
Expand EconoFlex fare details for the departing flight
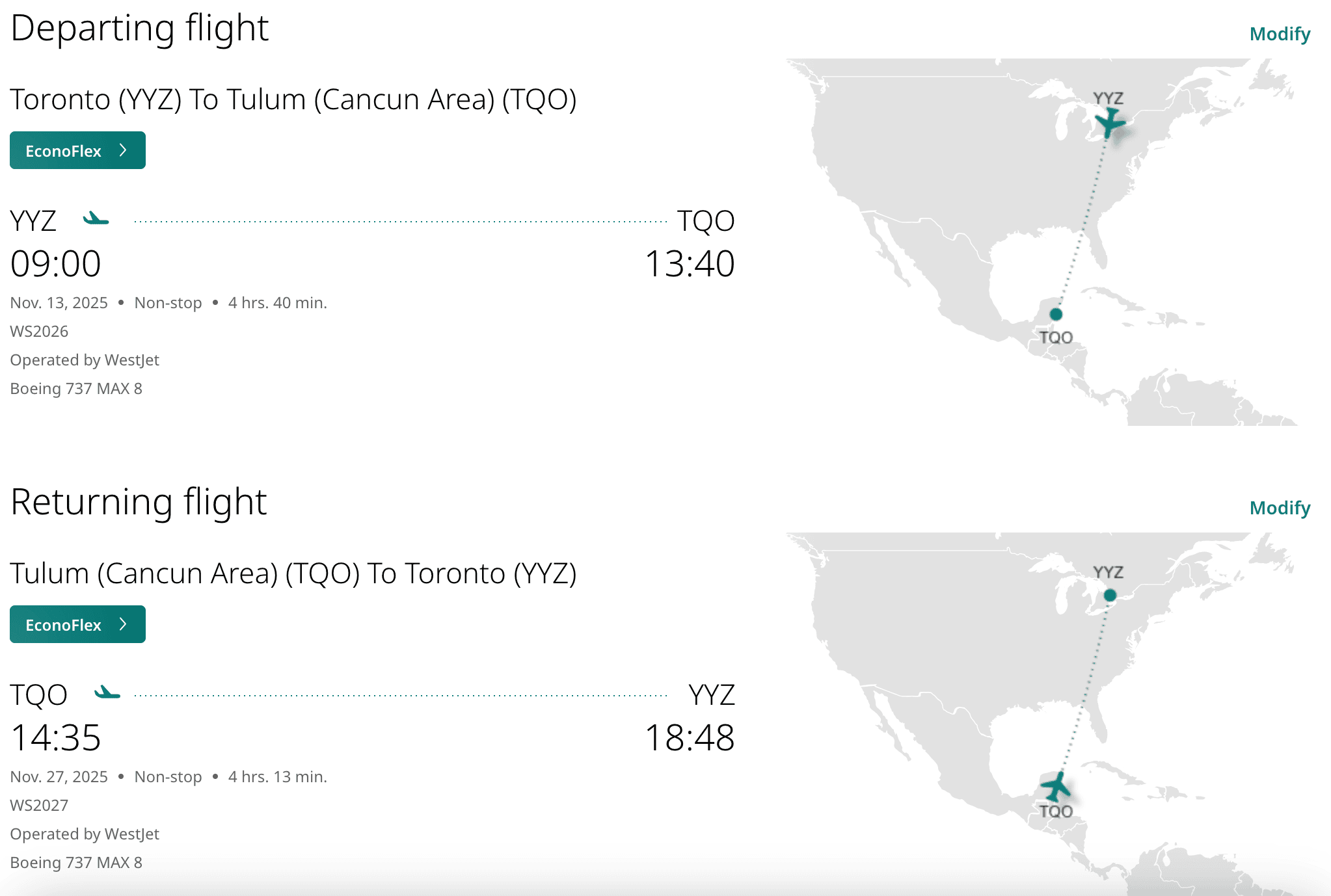(x=77, y=150)
